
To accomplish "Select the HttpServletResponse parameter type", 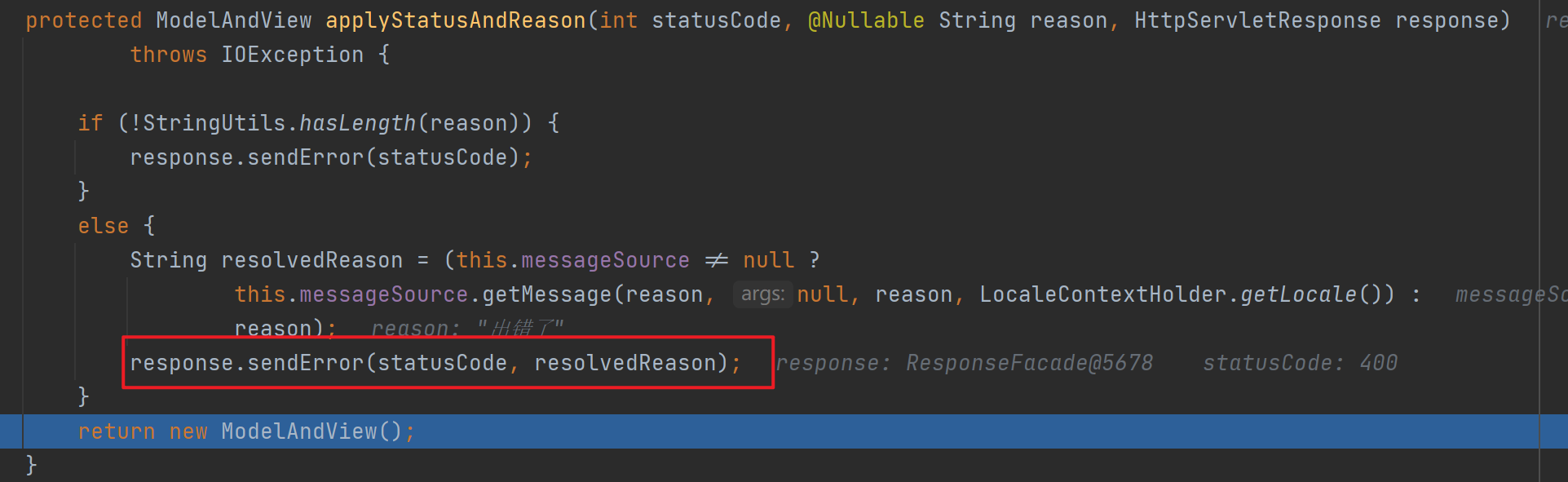I will click(1257, 20).
